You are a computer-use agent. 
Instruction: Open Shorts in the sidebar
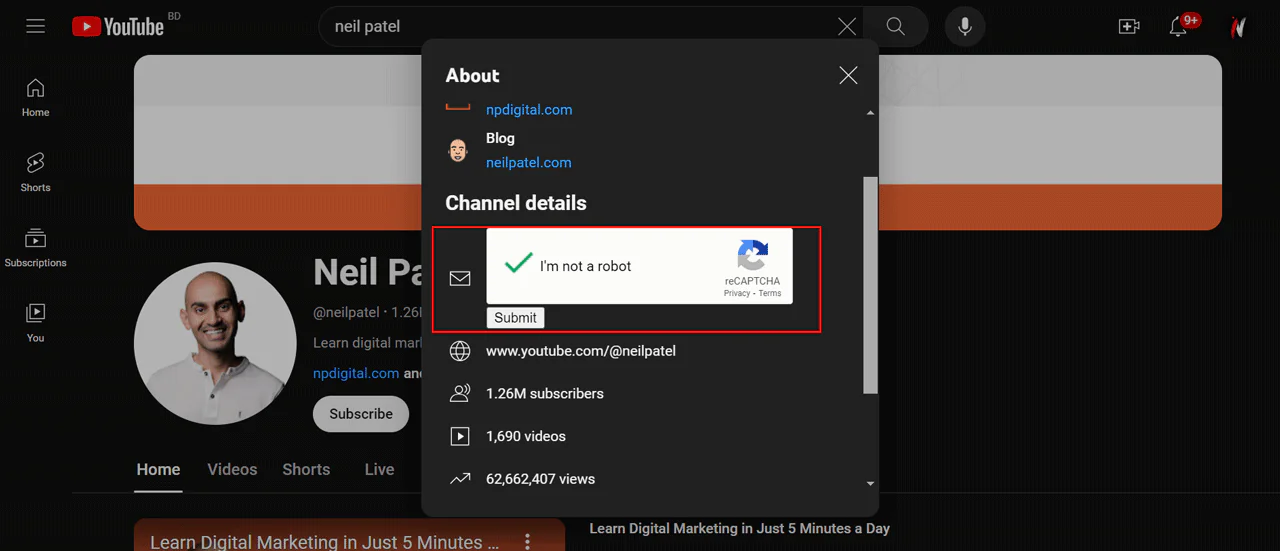36,172
